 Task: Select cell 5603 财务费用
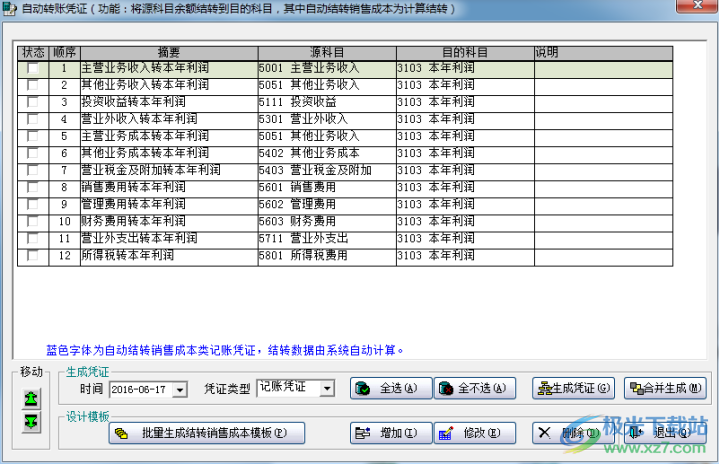pos(327,221)
